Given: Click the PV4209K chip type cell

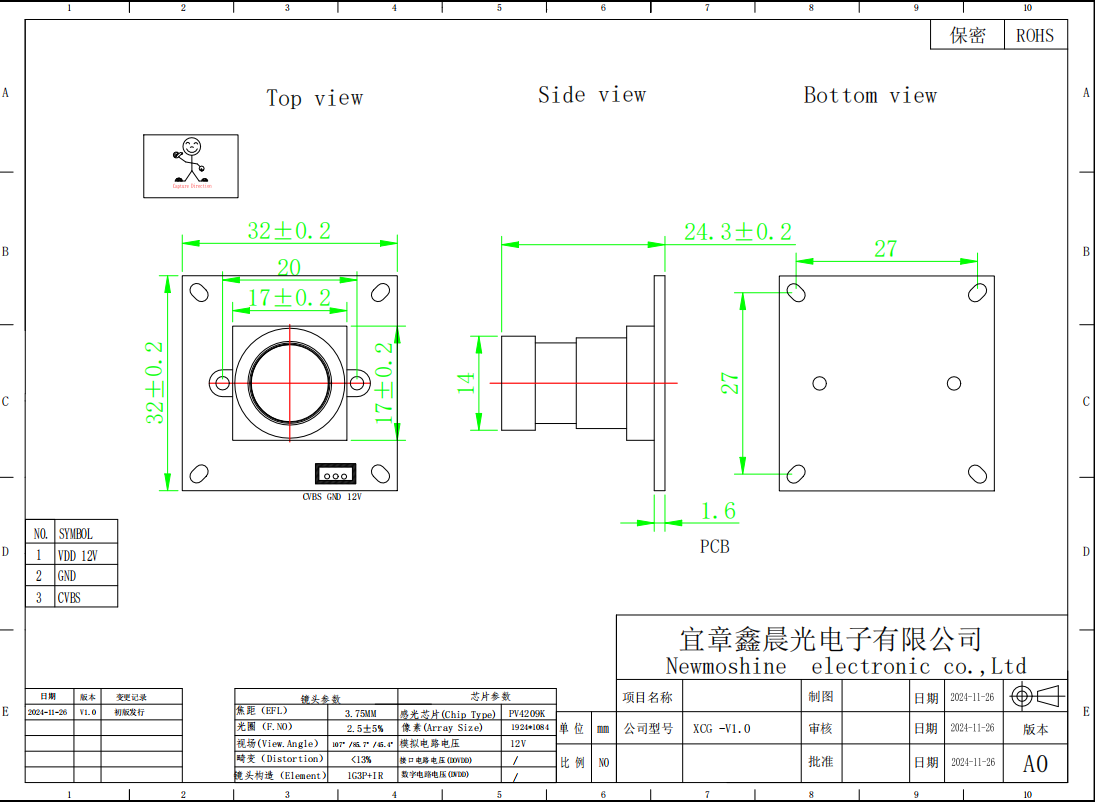Looking at the screenshot, I should 527,714.
